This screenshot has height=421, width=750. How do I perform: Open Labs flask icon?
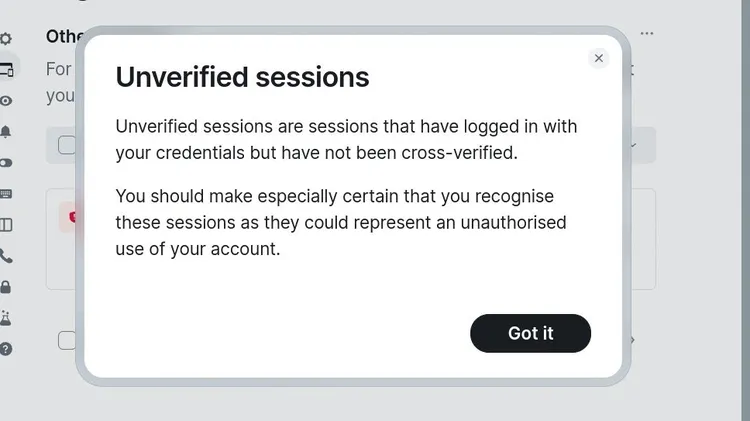click(5, 318)
